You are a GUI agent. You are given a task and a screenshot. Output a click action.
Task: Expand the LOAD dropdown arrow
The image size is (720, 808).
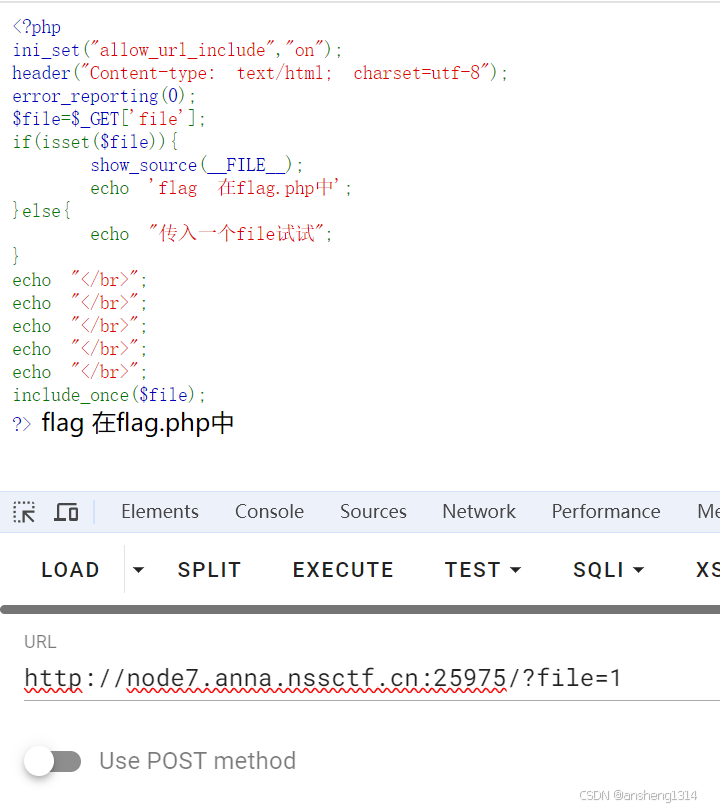pos(138,570)
